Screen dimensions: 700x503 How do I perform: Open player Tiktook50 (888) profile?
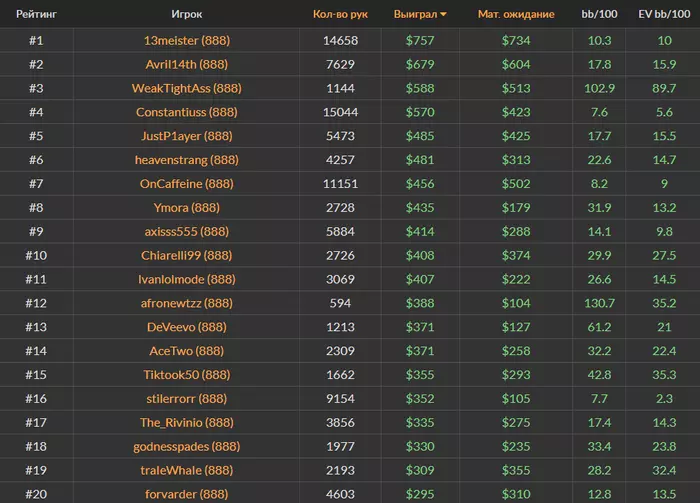click(x=187, y=375)
